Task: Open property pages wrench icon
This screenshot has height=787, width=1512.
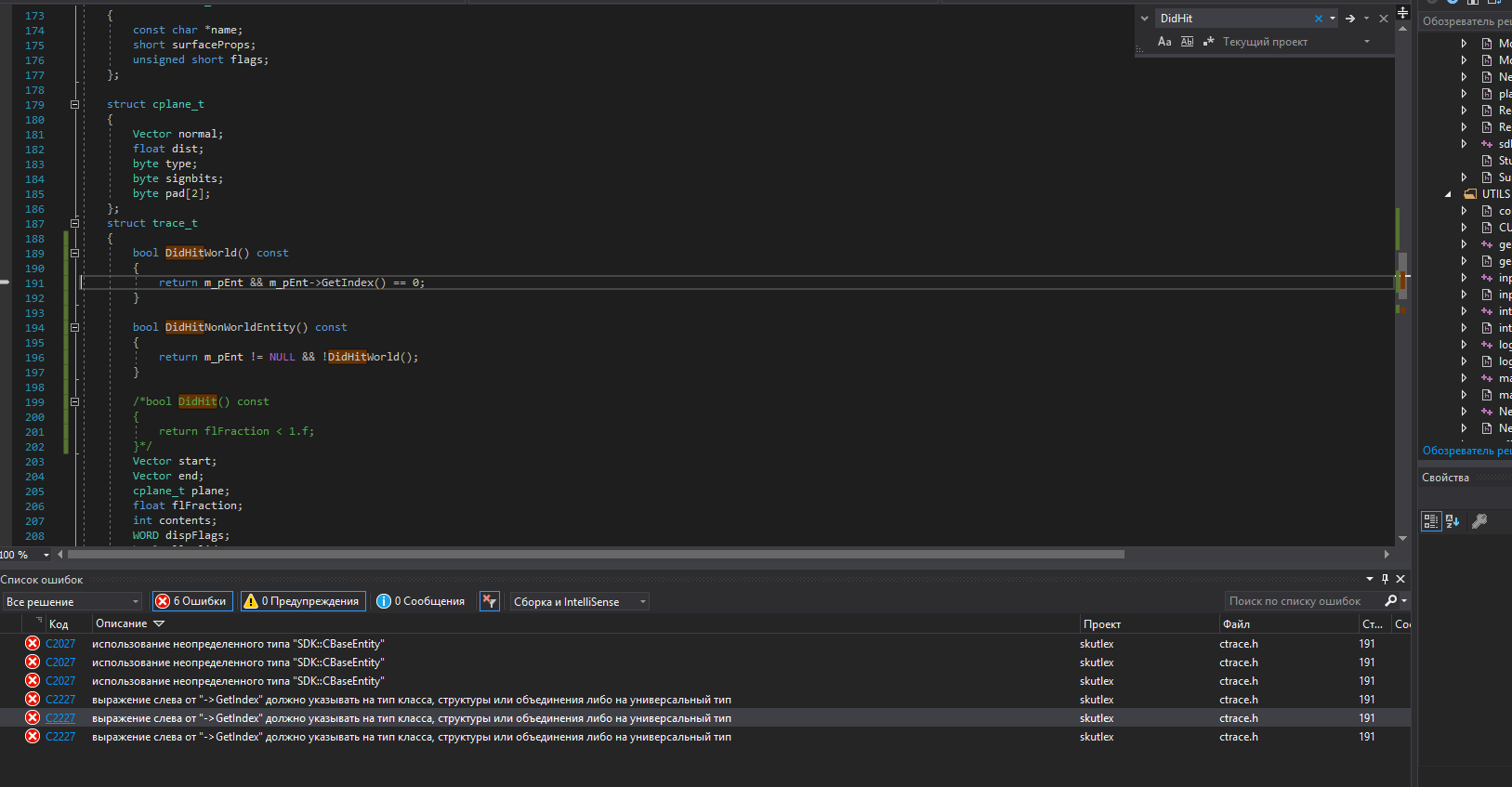Action: (1479, 521)
